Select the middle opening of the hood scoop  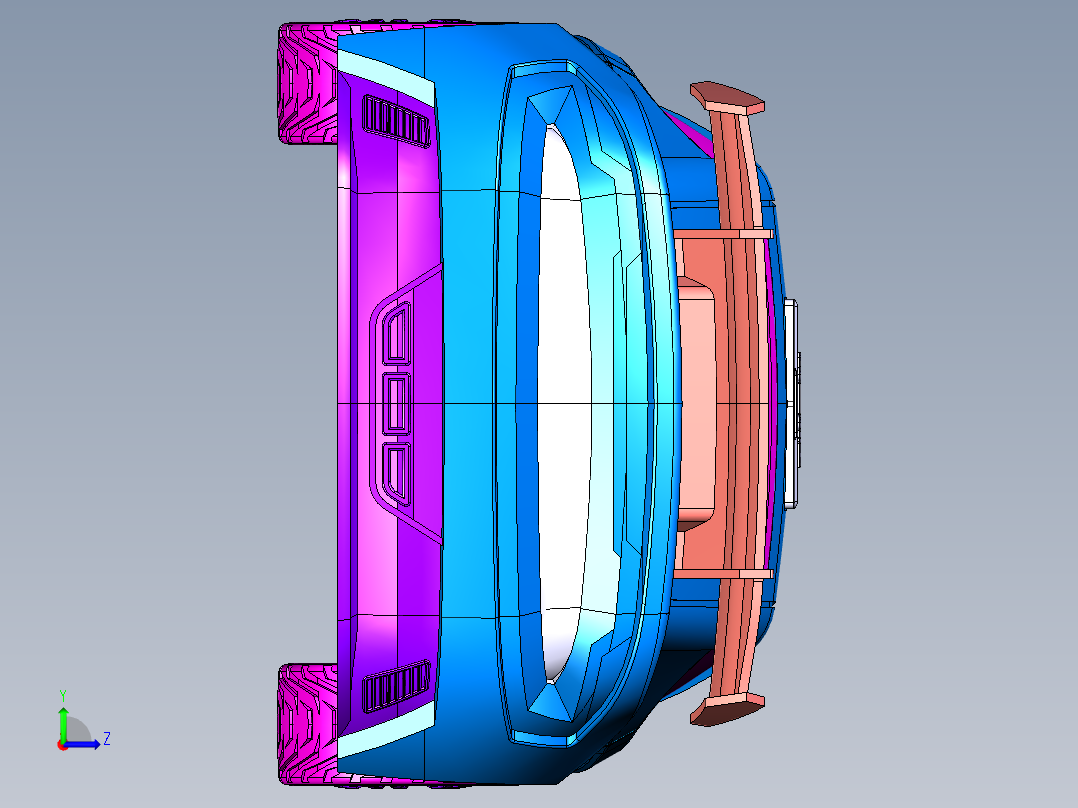[x=397, y=404]
